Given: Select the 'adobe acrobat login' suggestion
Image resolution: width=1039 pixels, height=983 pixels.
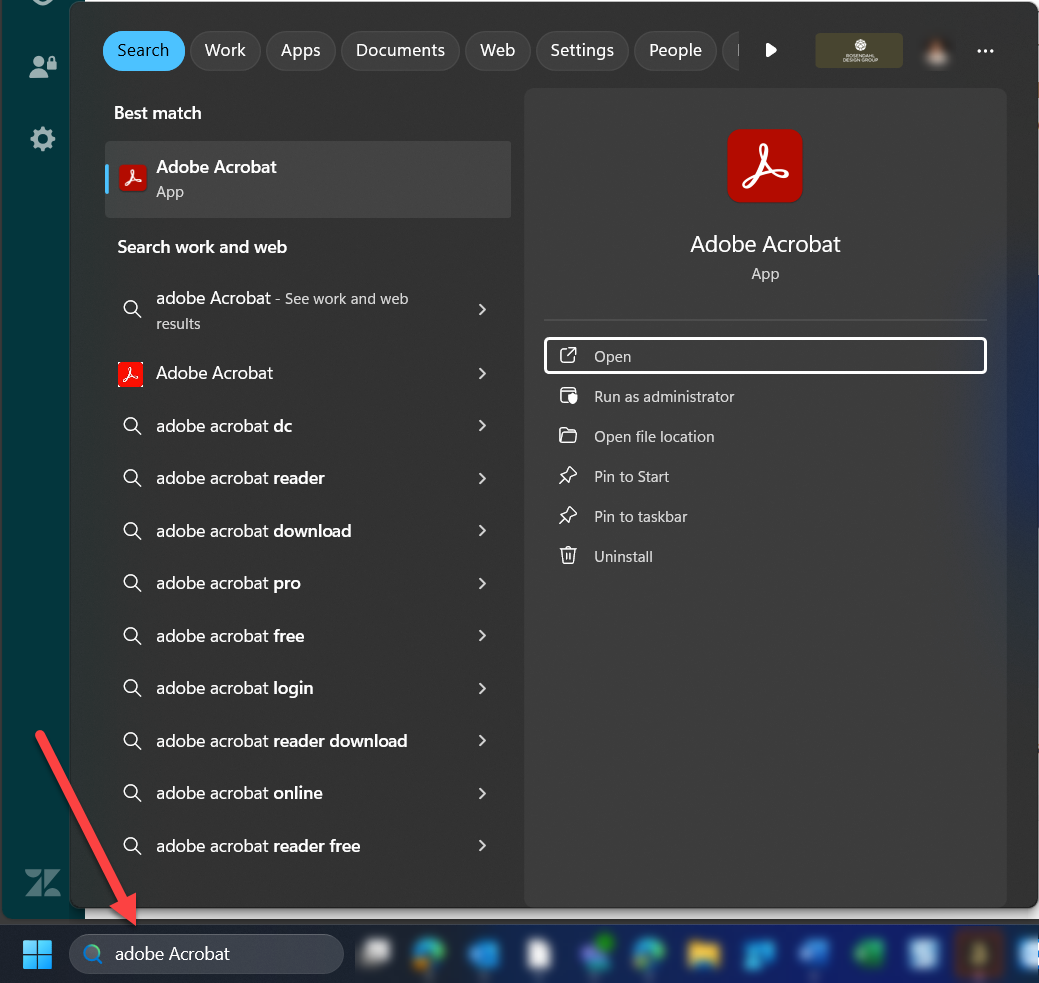Looking at the screenshot, I should coord(235,688).
